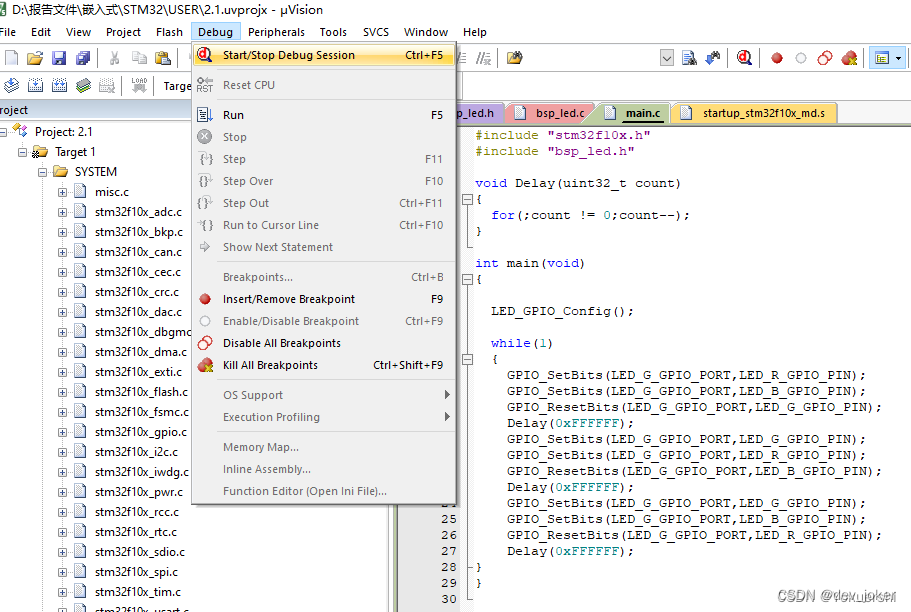Open the SVCS menu

pyautogui.click(x=376, y=32)
